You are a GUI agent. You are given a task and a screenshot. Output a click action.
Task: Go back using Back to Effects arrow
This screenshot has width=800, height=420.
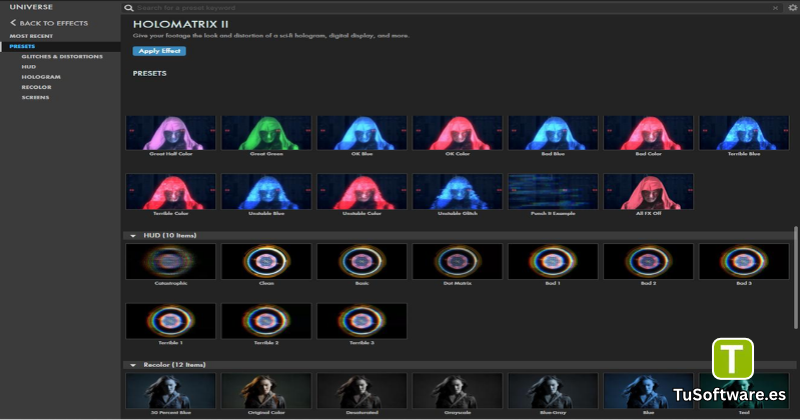[x=49, y=23]
